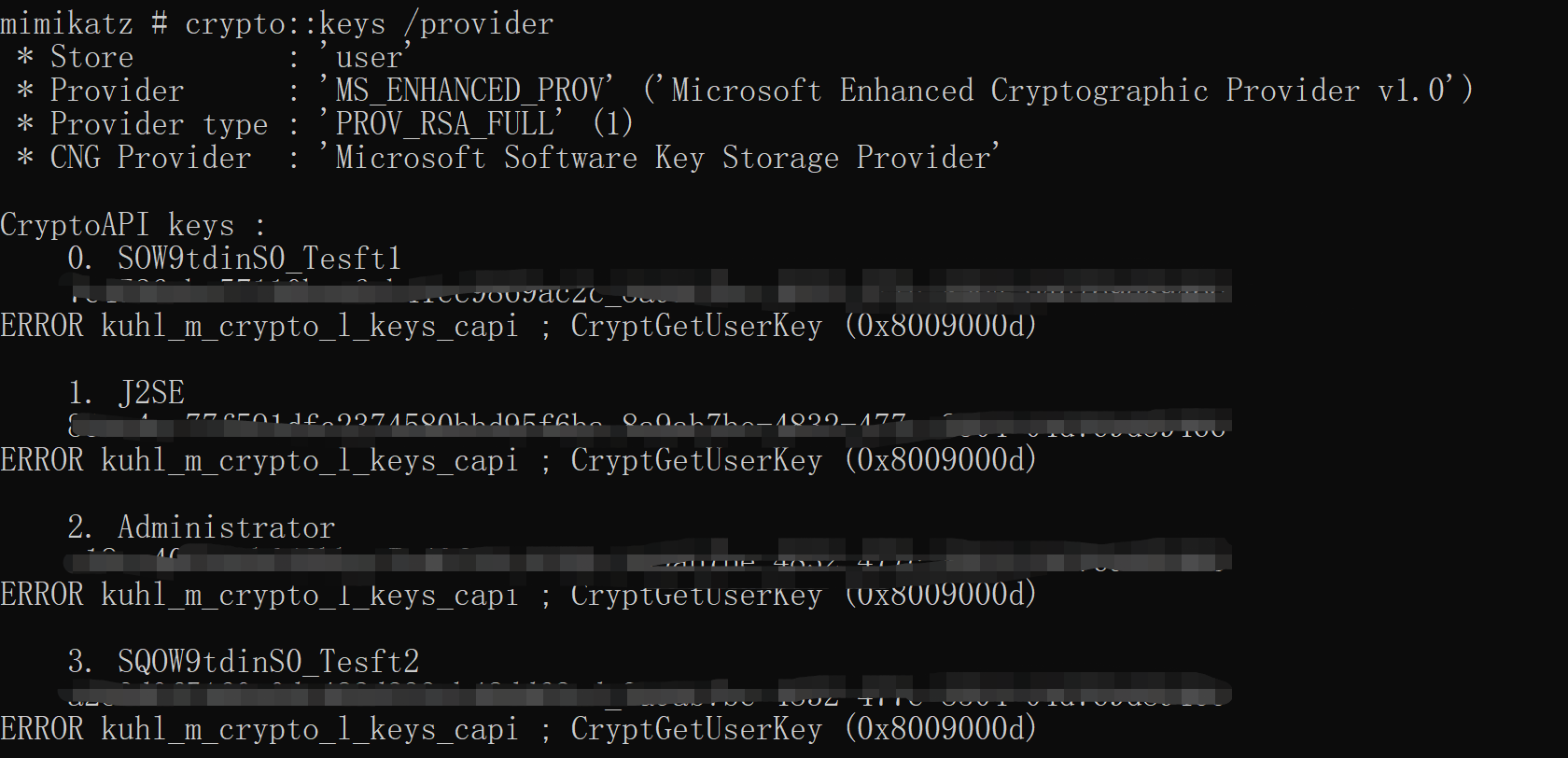
Task: Click the first CryptGetUserKey error code
Action: point(941,326)
